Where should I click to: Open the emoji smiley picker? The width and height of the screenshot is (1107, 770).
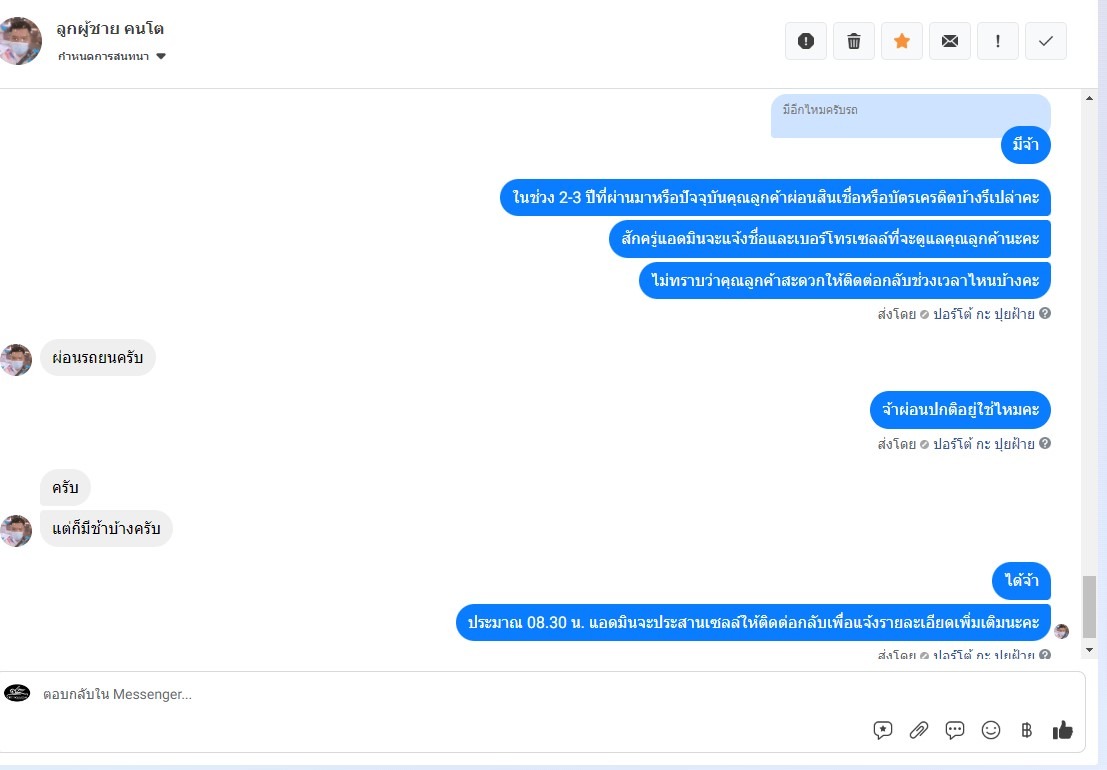(x=991, y=730)
